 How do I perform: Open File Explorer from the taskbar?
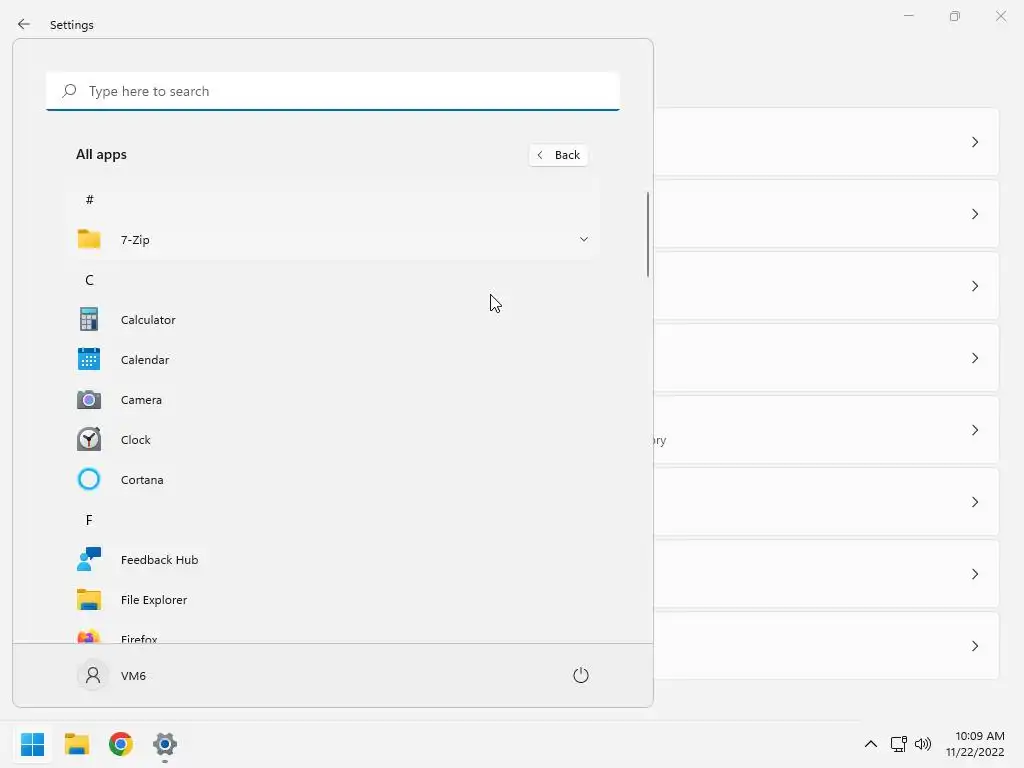coord(77,744)
